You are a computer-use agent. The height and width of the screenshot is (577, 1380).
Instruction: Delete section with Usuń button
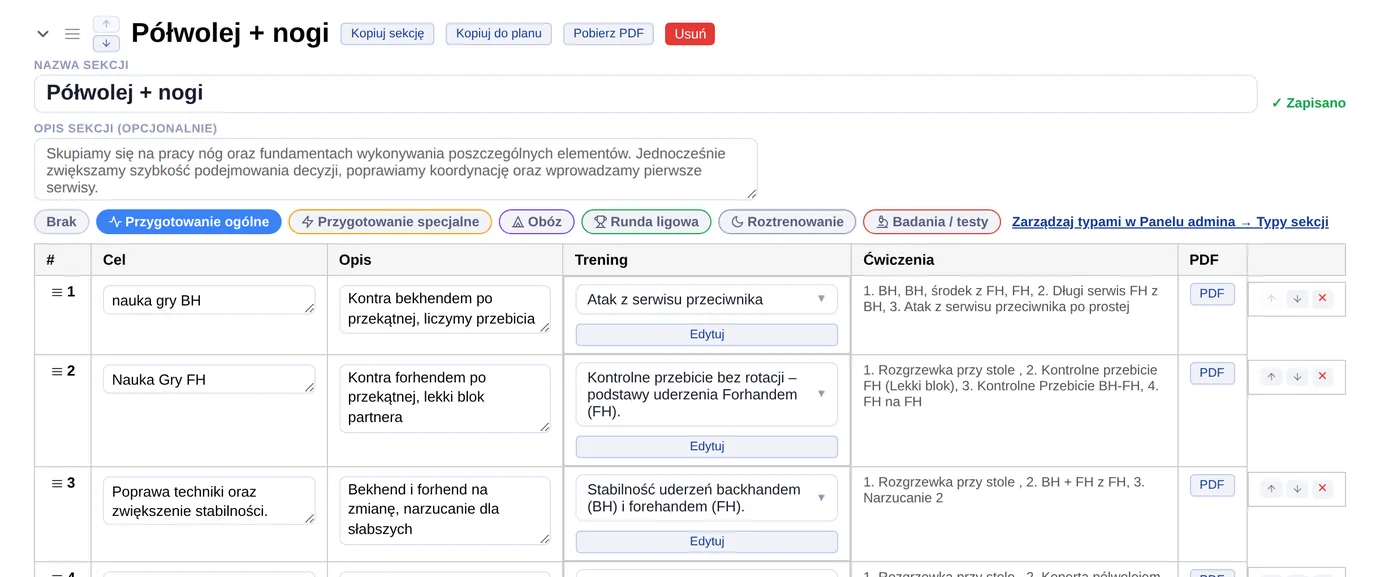point(690,33)
